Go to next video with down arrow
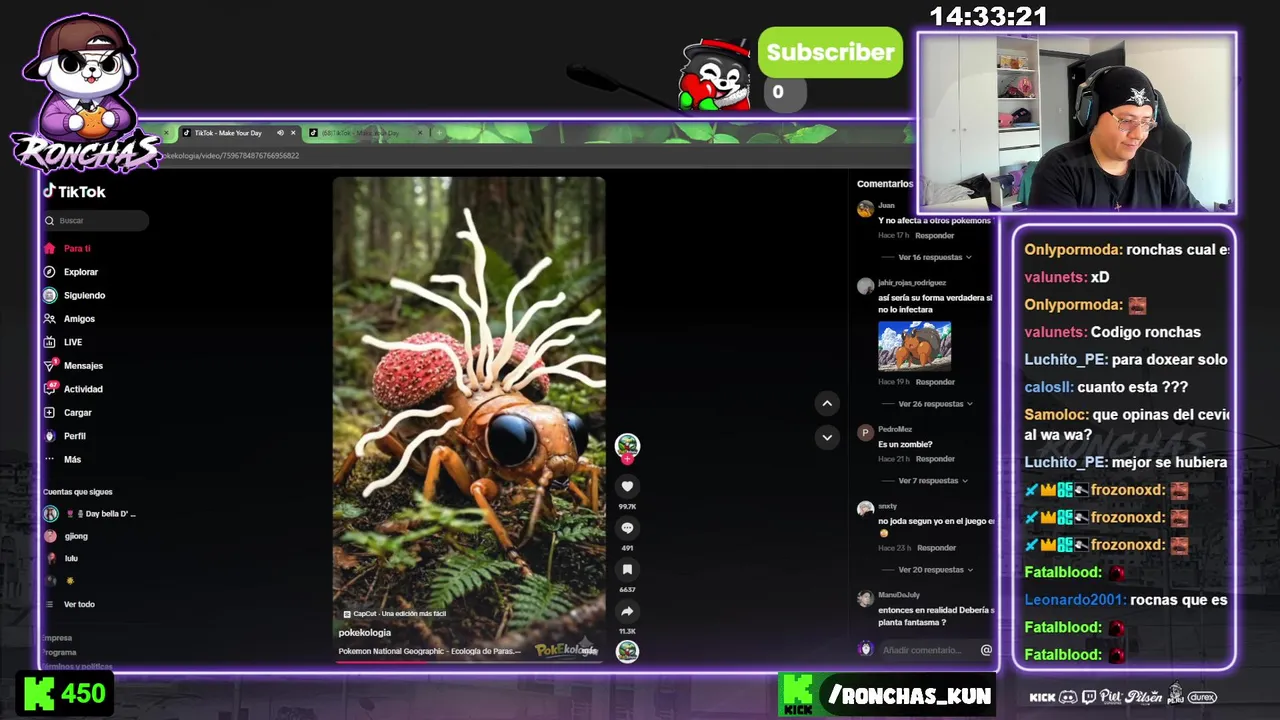This screenshot has width=1280, height=720. (x=827, y=437)
